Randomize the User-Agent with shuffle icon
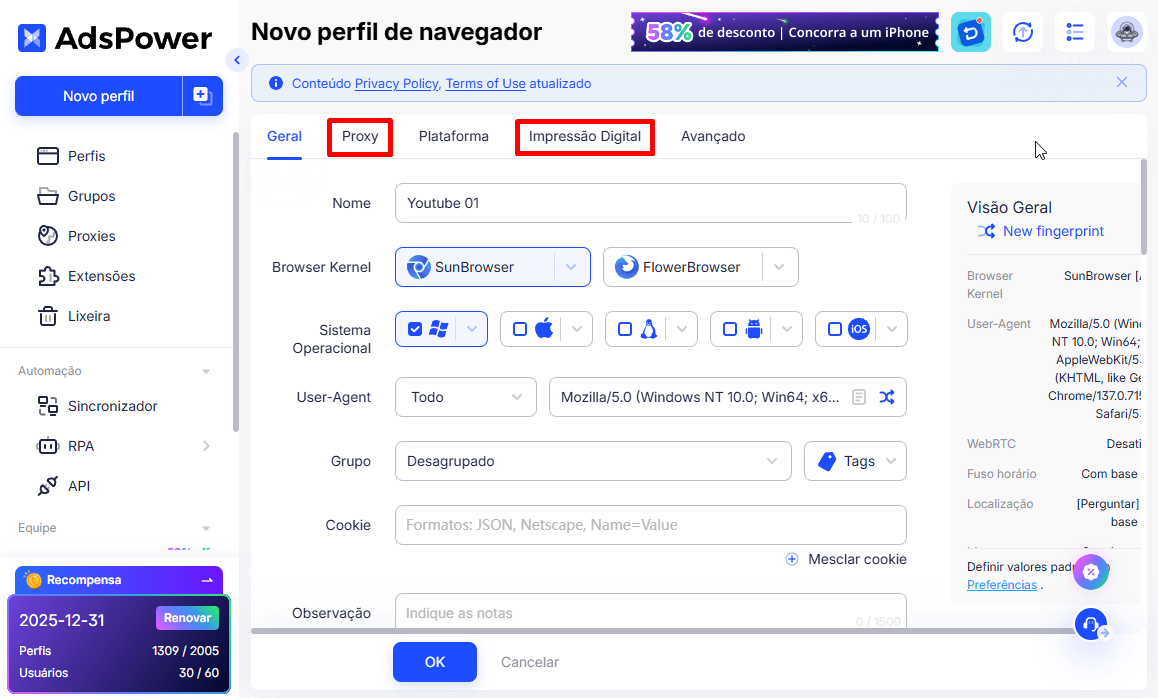1158x698 pixels. [x=887, y=397]
